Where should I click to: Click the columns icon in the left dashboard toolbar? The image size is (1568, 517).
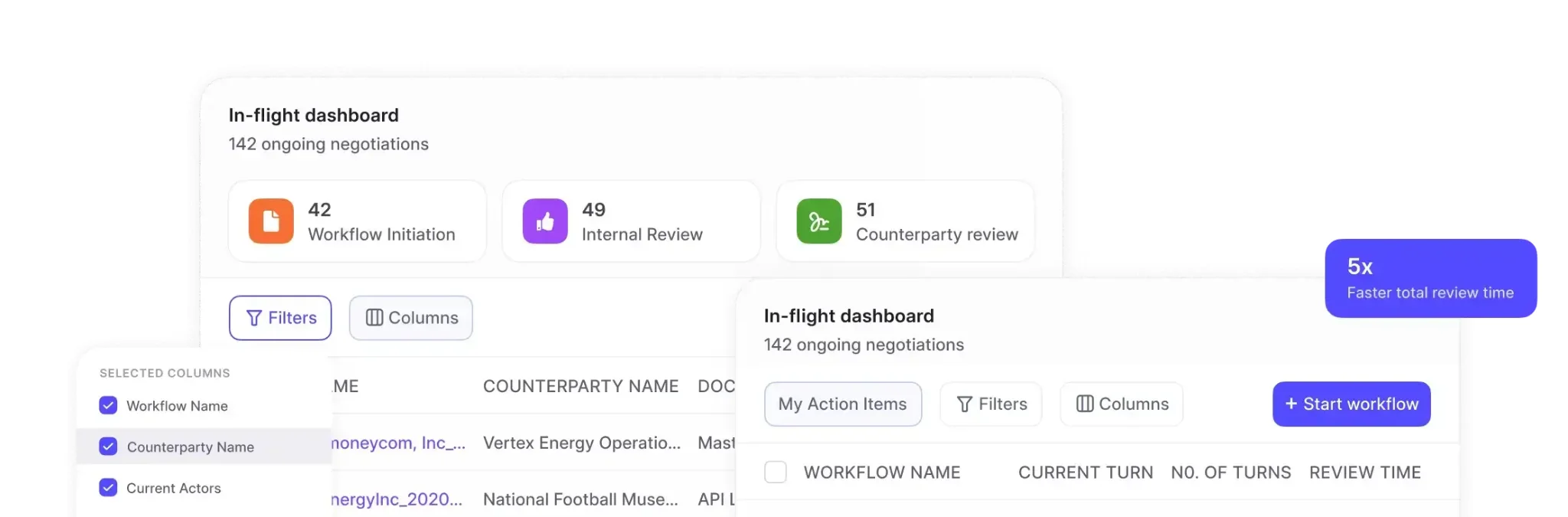[x=374, y=318]
